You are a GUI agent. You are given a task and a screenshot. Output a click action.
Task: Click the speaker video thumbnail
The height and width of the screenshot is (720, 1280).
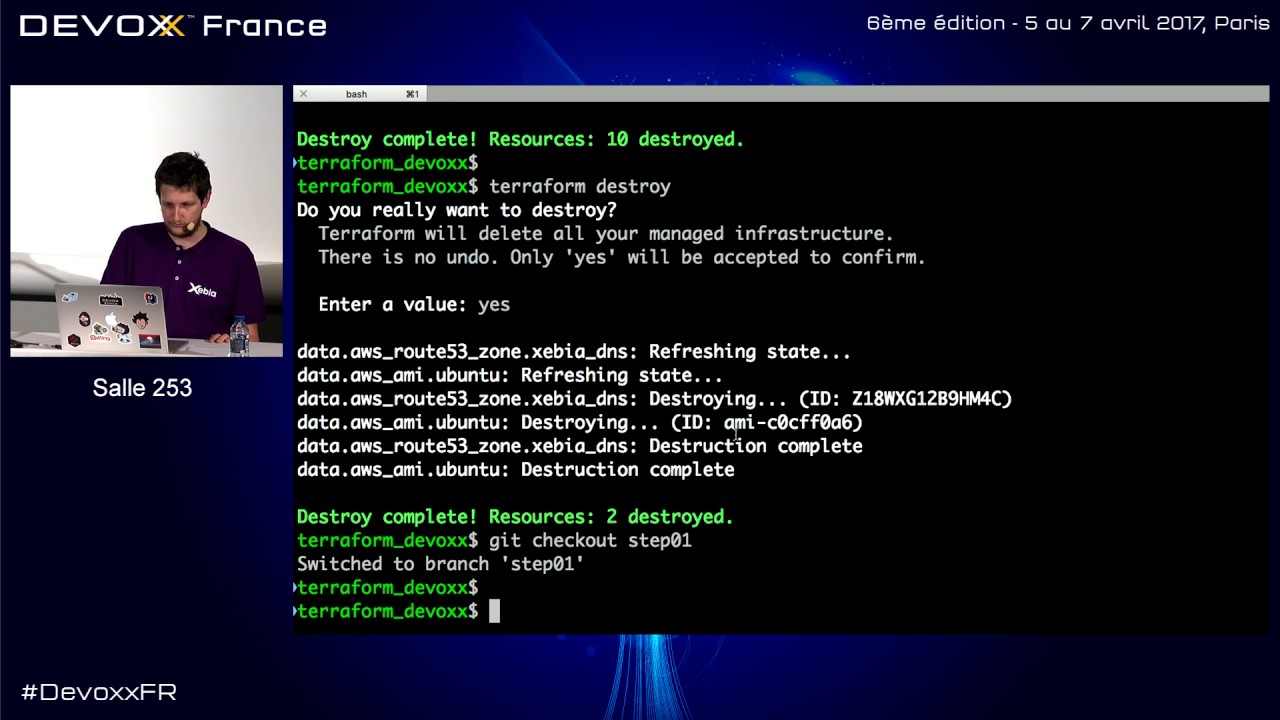click(x=147, y=221)
